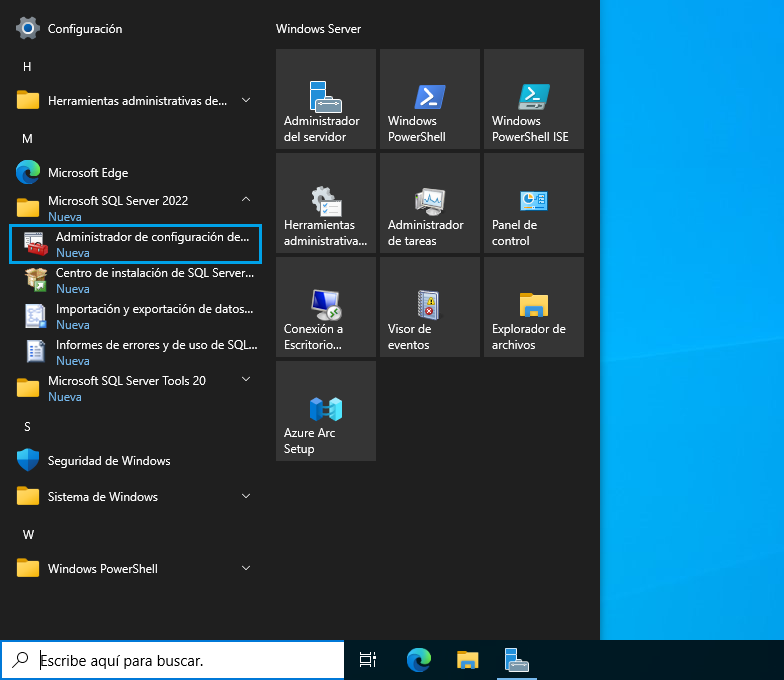Click the Task View button on the taskbar

pyautogui.click(x=368, y=660)
